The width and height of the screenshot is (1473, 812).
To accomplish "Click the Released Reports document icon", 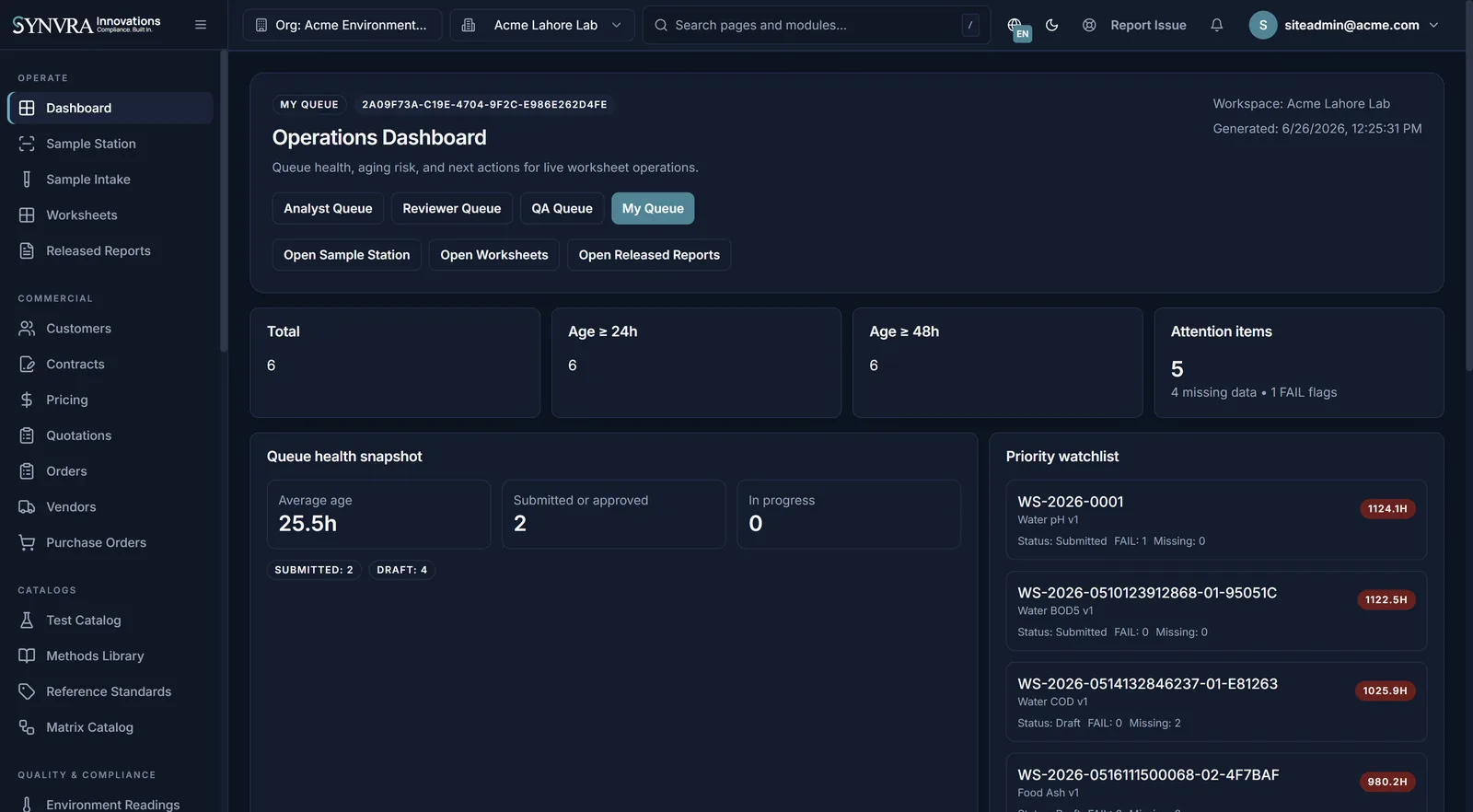I will click(27, 250).
